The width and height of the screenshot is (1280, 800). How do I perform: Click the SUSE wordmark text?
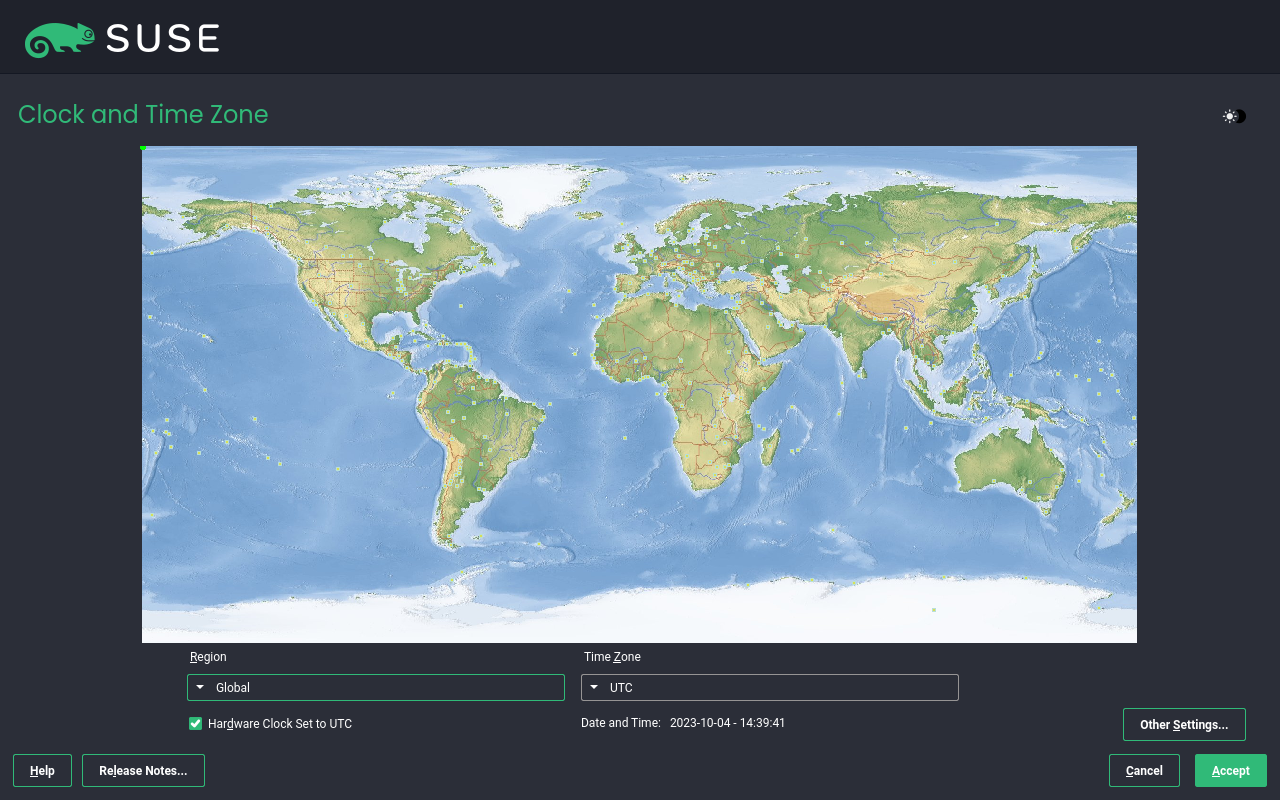point(162,39)
